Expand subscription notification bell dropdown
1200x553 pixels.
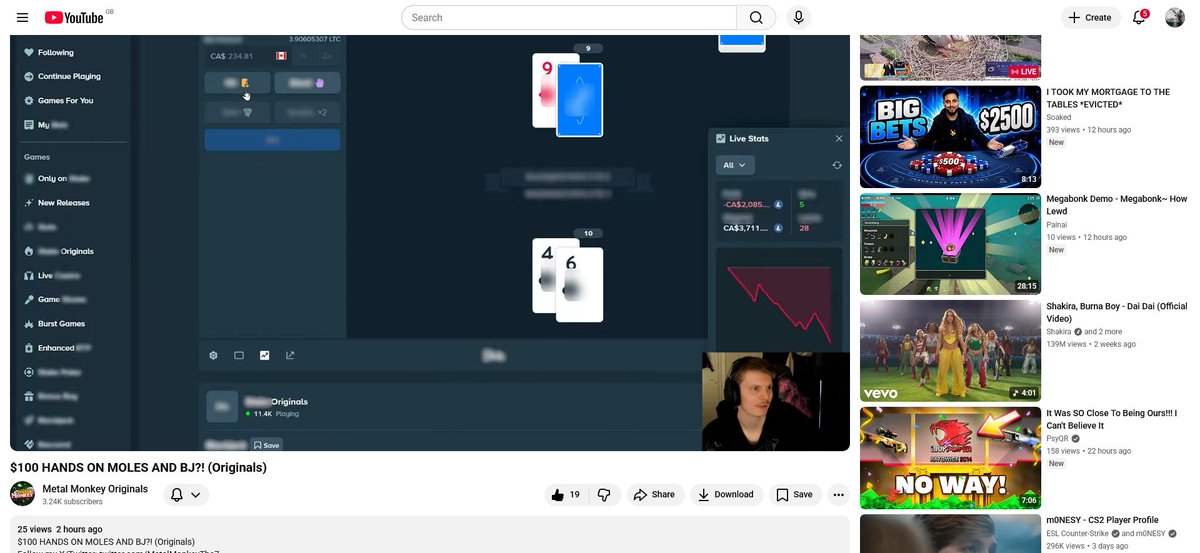click(186, 494)
